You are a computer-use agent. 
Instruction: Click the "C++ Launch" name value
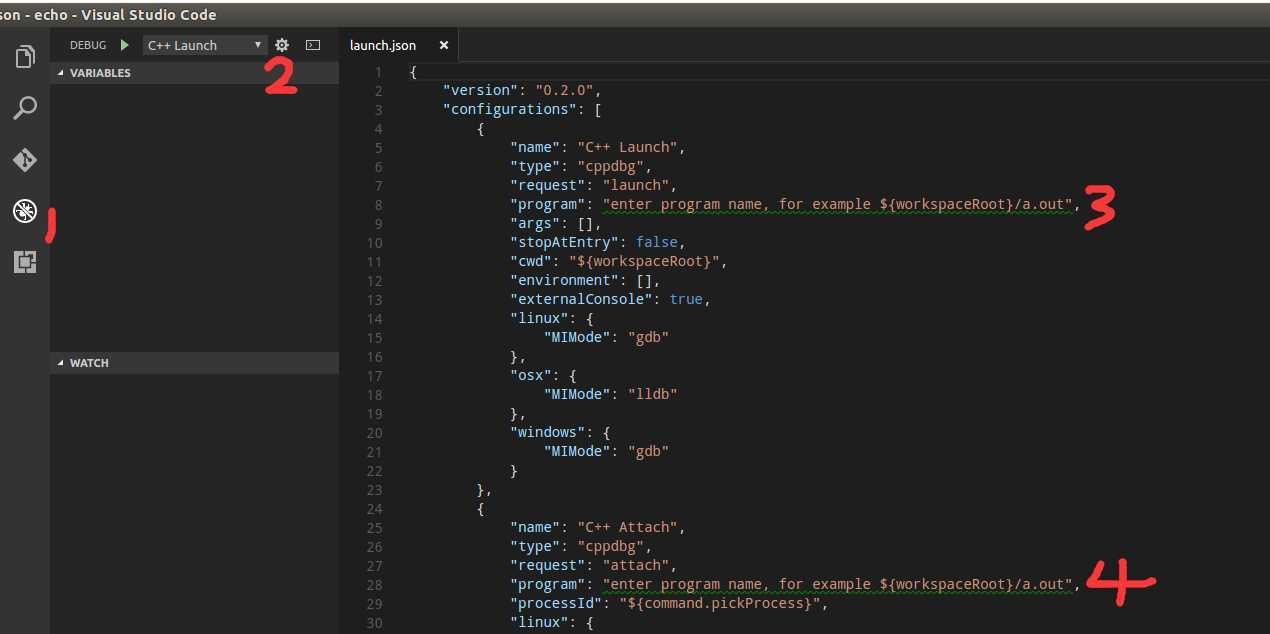coord(627,147)
